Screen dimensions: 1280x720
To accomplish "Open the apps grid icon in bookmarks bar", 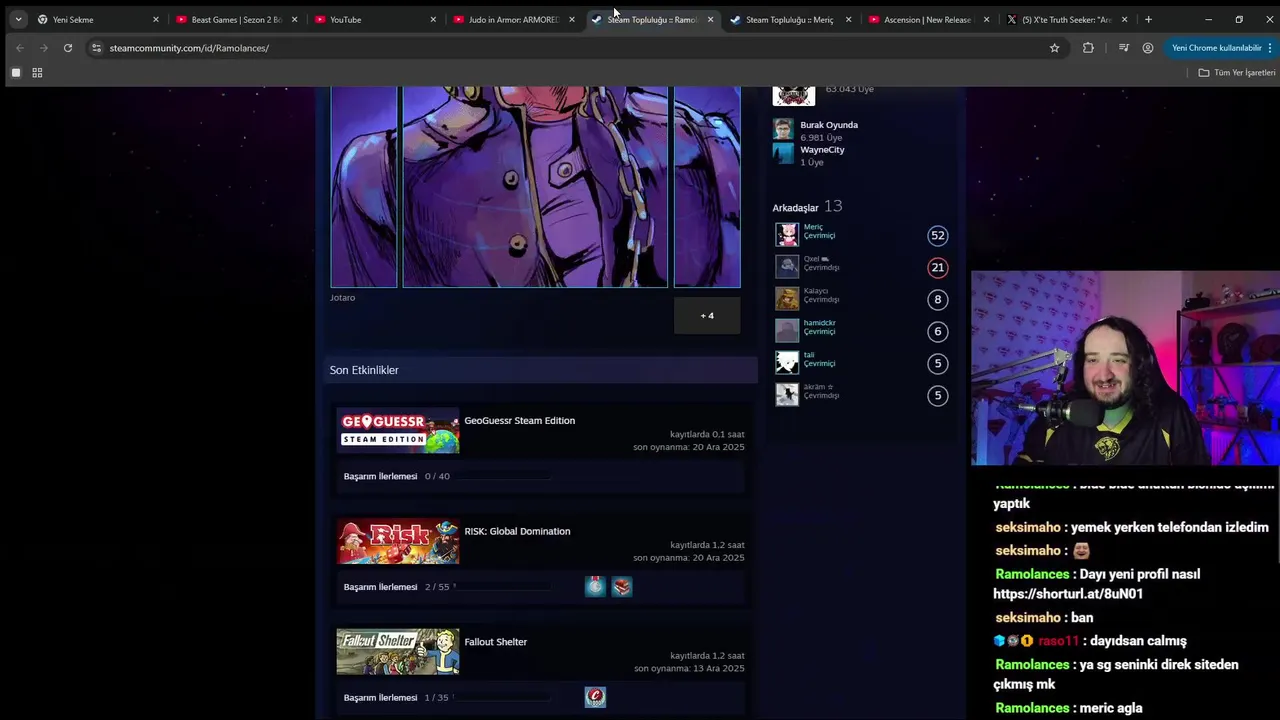I will coord(37,73).
